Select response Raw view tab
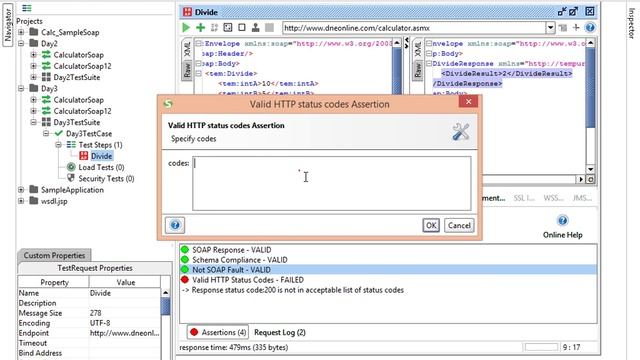Image resolution: width=640 pixels, height=360 pixels. click(418, 70)
